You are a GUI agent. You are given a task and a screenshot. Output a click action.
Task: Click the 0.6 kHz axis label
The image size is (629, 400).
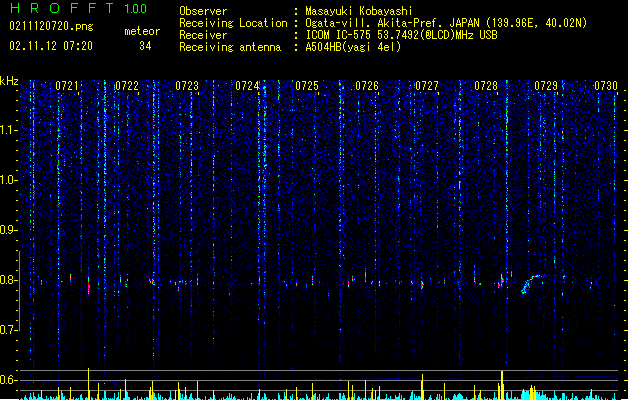[x=9, y=380]
